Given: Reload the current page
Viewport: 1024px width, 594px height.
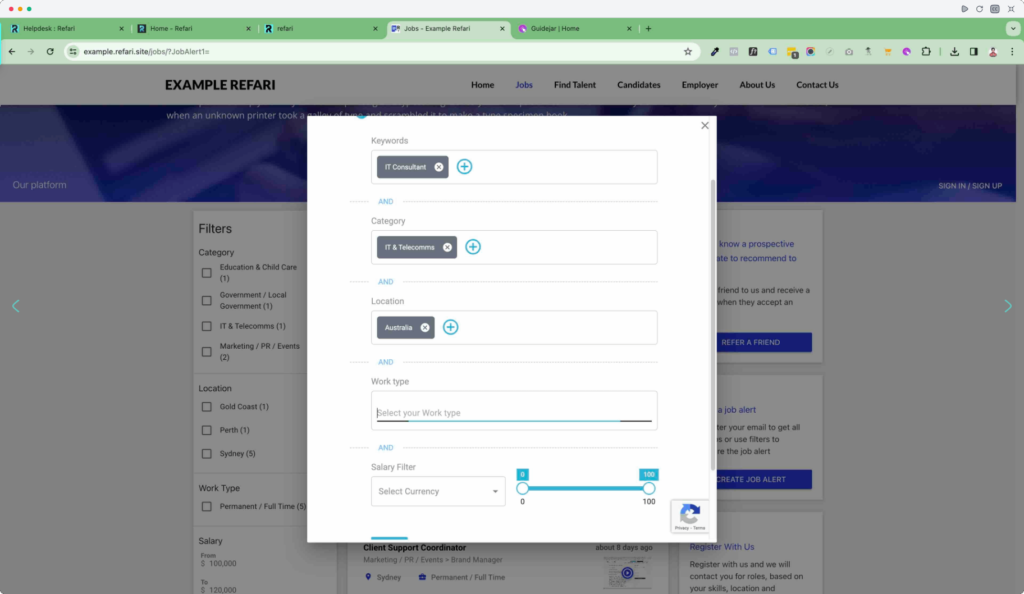Looking at the screenshot, I should [x=50, y=52].
